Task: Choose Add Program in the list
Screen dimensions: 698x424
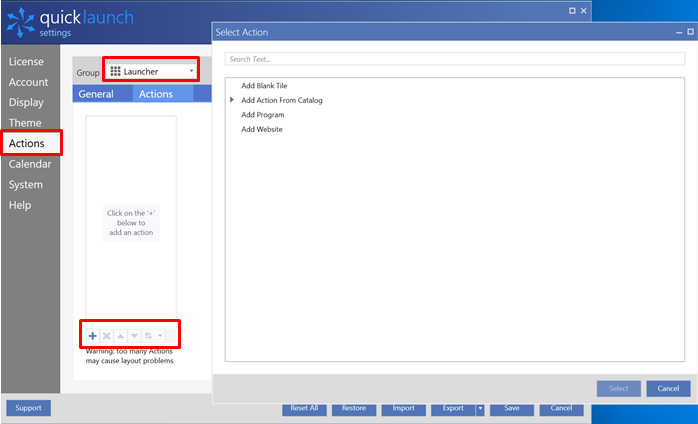Action: 263,115
